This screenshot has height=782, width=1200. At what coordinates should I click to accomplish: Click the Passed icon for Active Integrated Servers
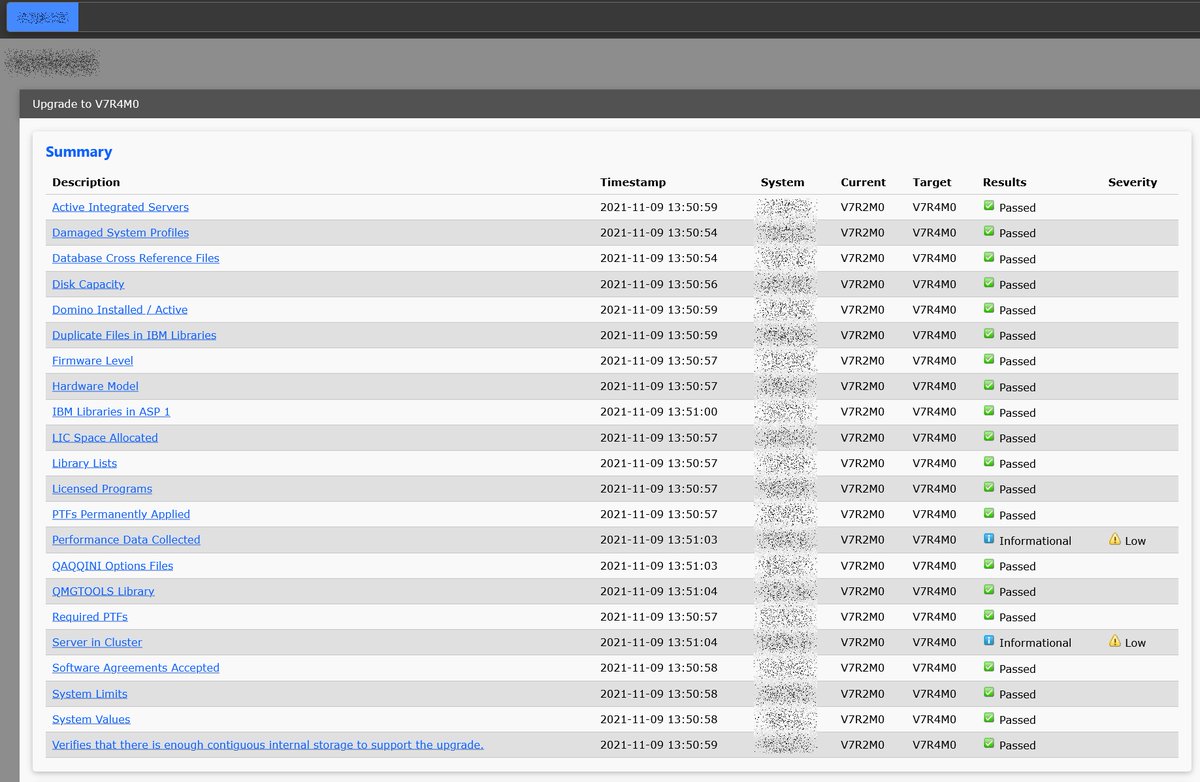point(986,207)
